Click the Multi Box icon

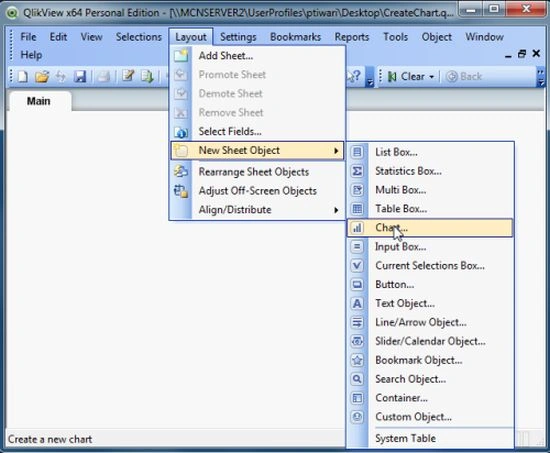[x=357, y=190]
